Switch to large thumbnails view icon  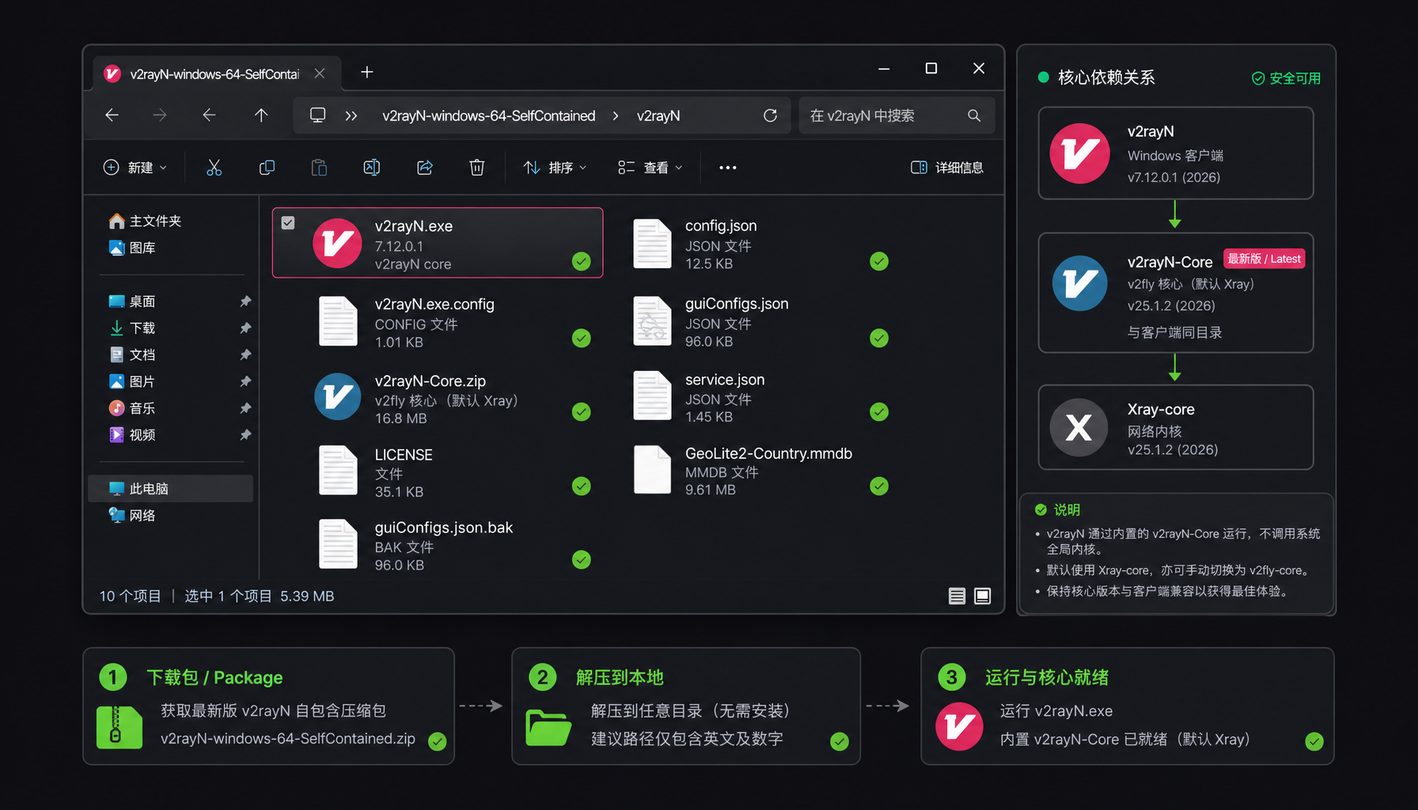pos(983,596)
